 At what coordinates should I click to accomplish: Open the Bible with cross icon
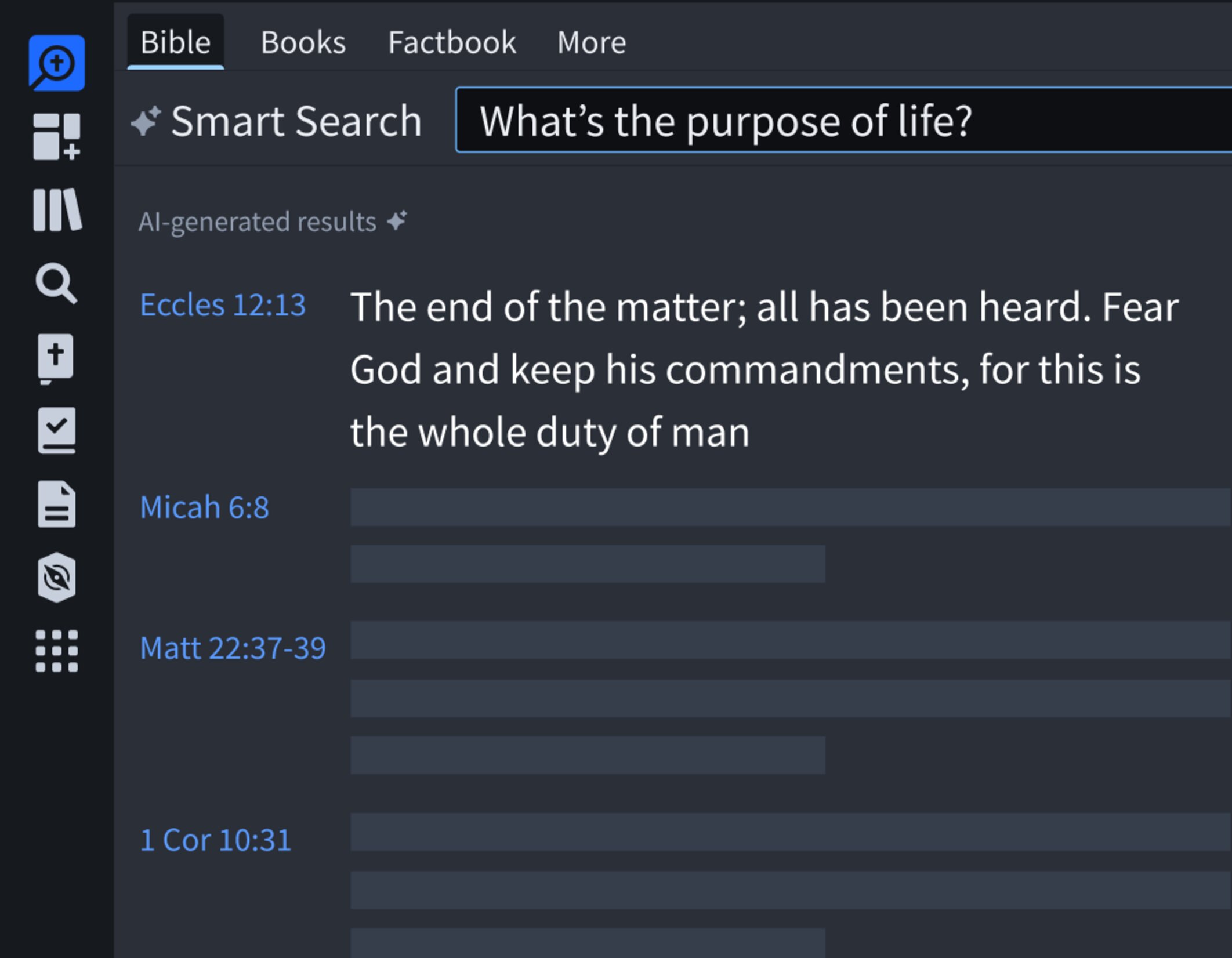pos(56,358)
